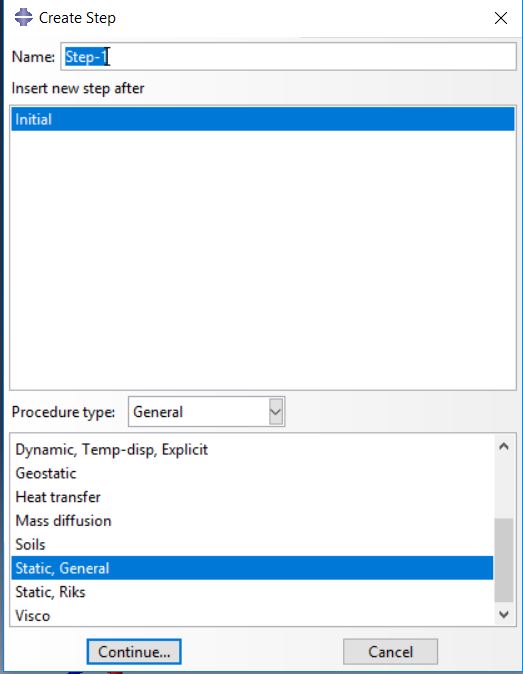Select Heat transfer procedure

[x=58, y=497]
